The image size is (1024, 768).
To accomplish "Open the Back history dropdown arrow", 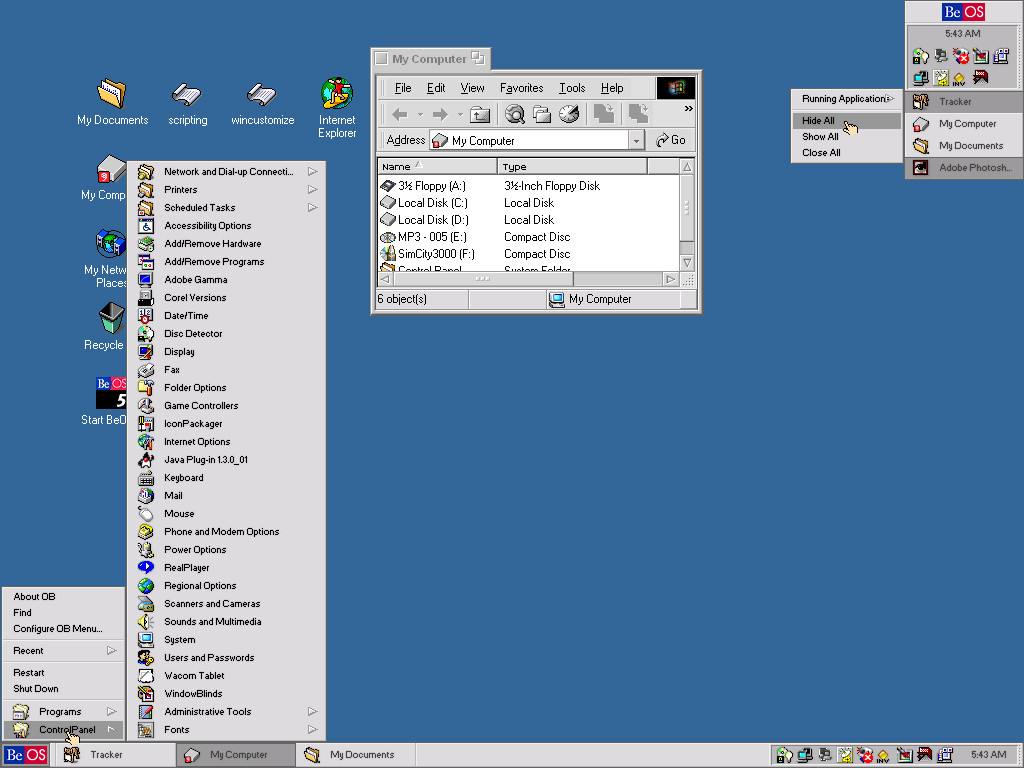I will tap(420, 115).
